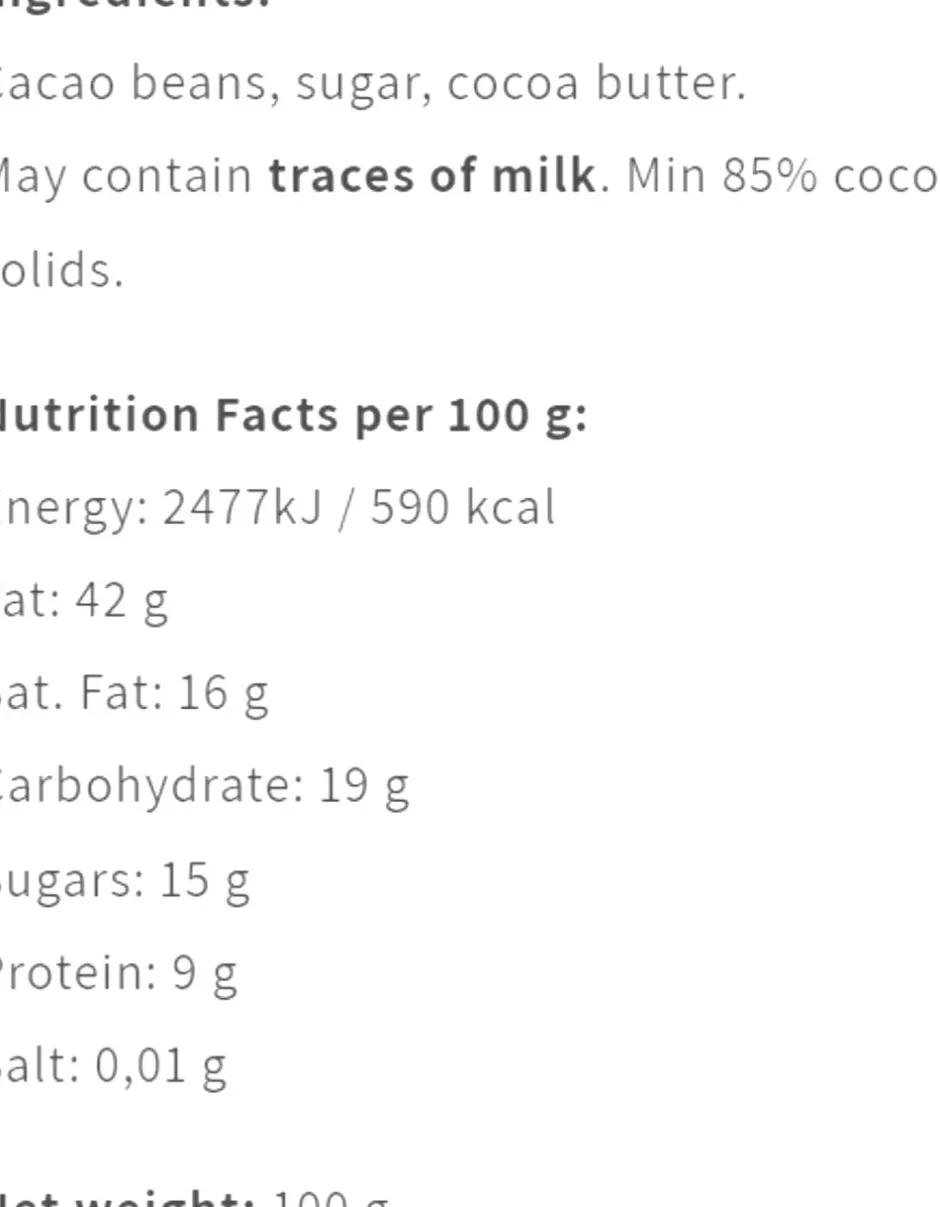The image size is (940, 1207).
Task: Click the 'Cacao beans' ingredient text
Action: [x=137, y=84]
